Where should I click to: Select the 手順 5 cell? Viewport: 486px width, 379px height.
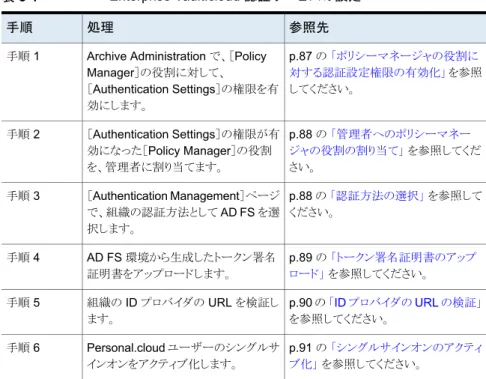(x=42, y=312)
